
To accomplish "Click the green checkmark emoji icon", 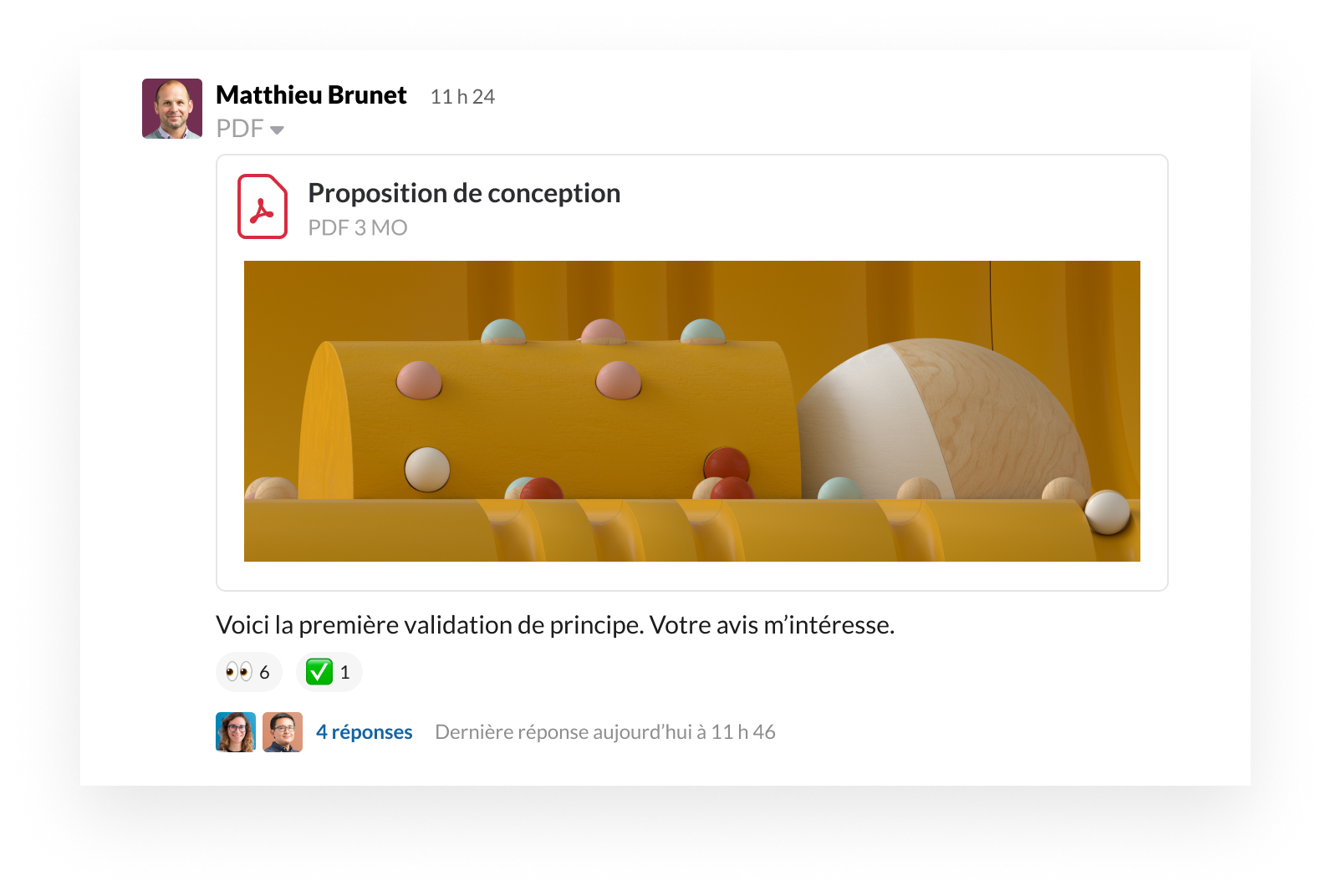I will (x=319, y=672).
